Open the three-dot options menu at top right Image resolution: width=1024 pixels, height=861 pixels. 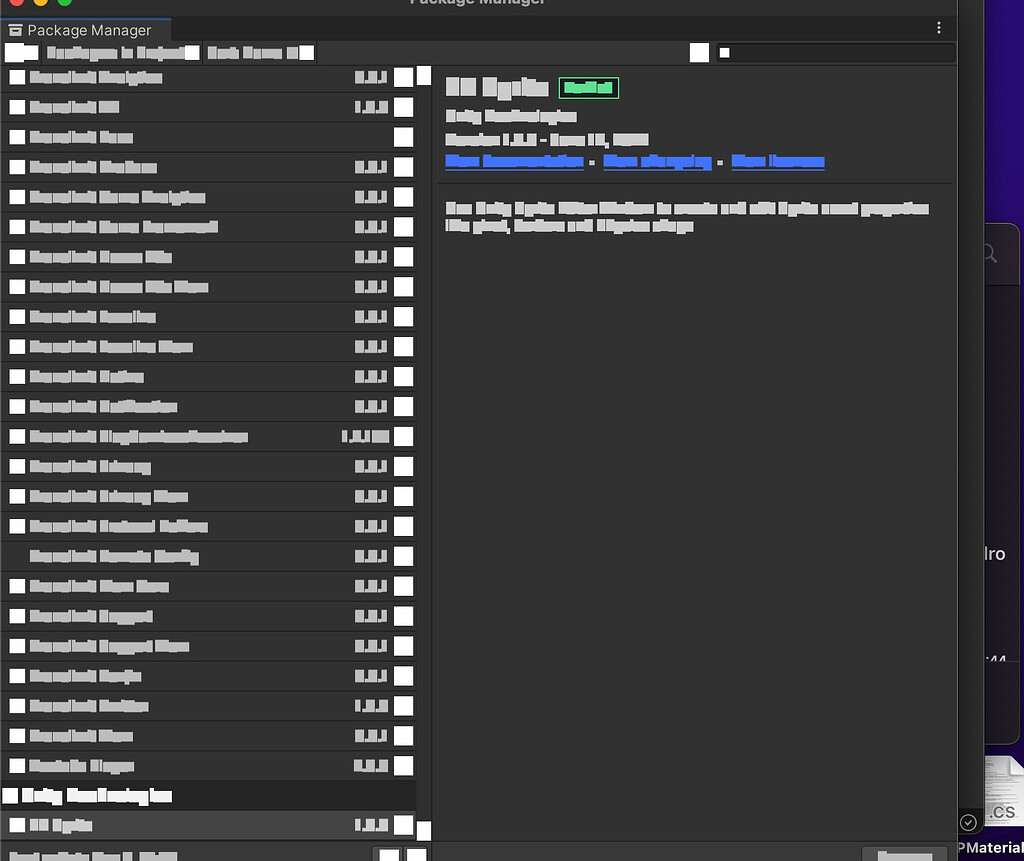938,28
